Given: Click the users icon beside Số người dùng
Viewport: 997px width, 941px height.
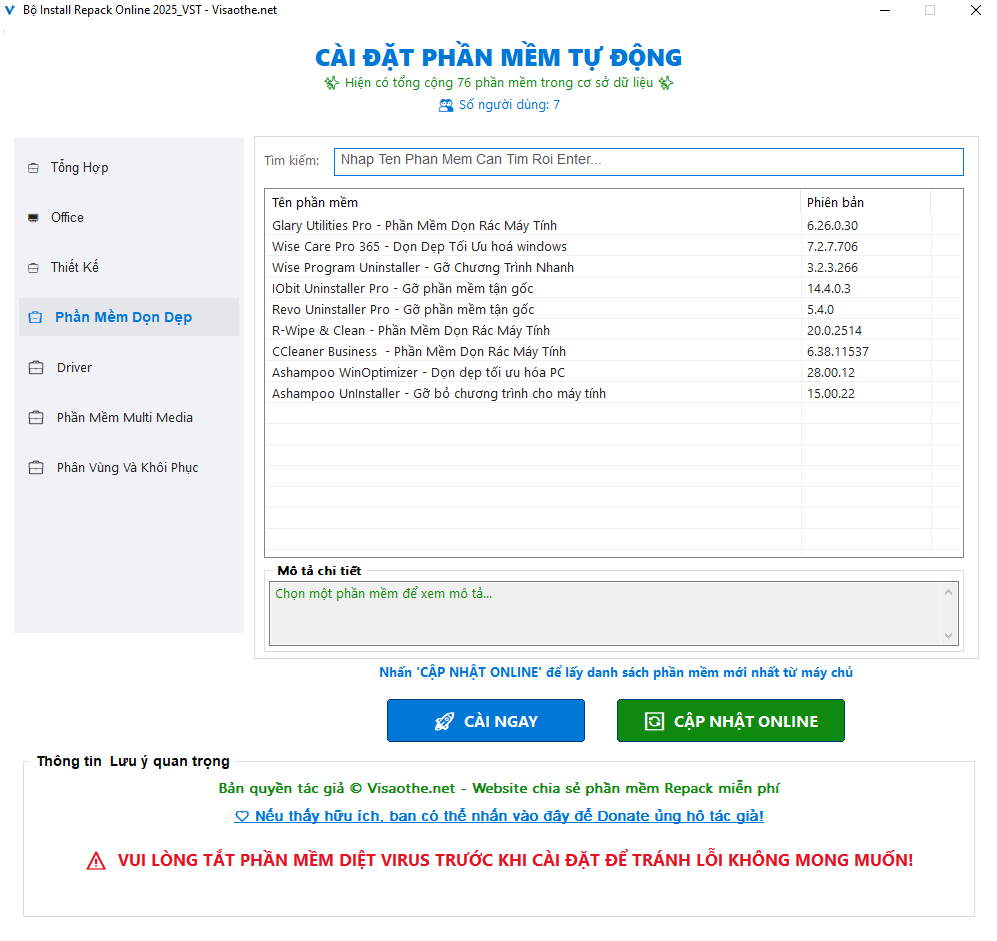Looking at the screenshot, I should pyautogui.click(x=446, y=105).
